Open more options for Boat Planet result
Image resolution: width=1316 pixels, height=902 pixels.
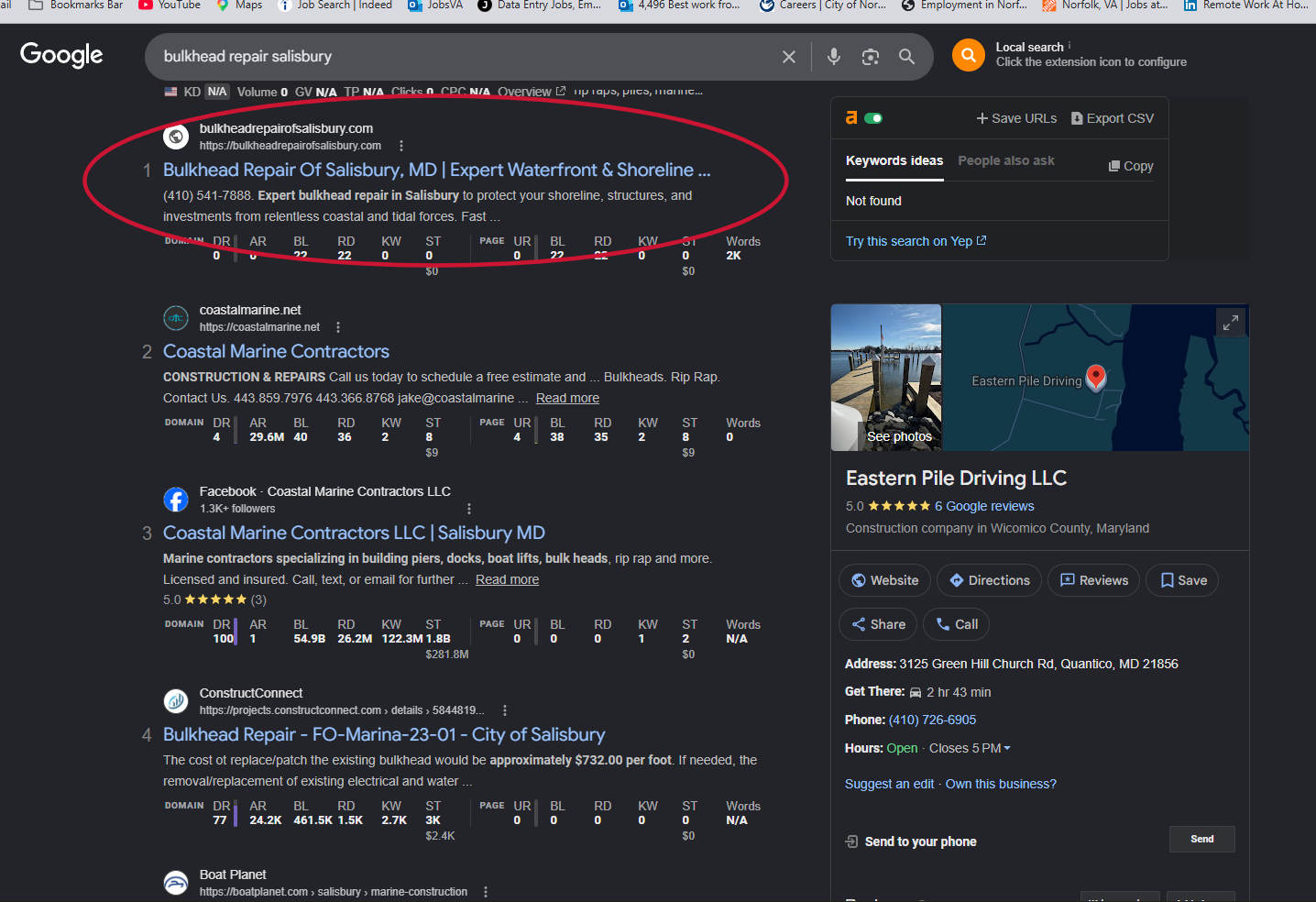(x=486, y=892)
